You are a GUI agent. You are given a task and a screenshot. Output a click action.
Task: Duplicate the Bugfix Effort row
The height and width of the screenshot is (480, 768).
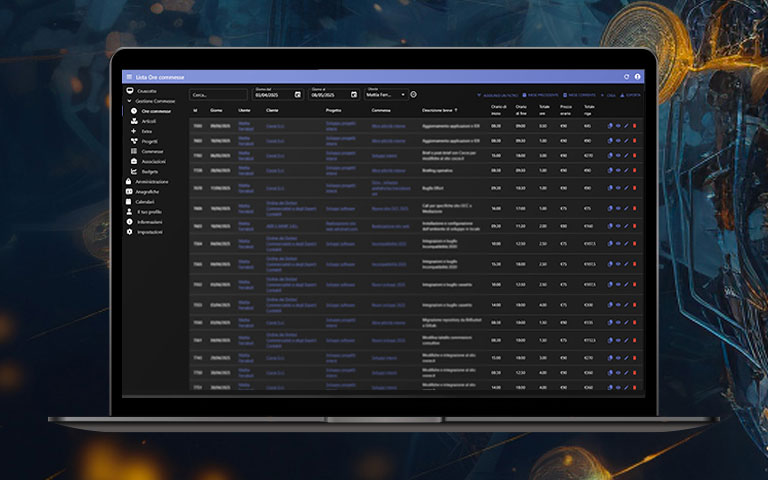(610, 188)
